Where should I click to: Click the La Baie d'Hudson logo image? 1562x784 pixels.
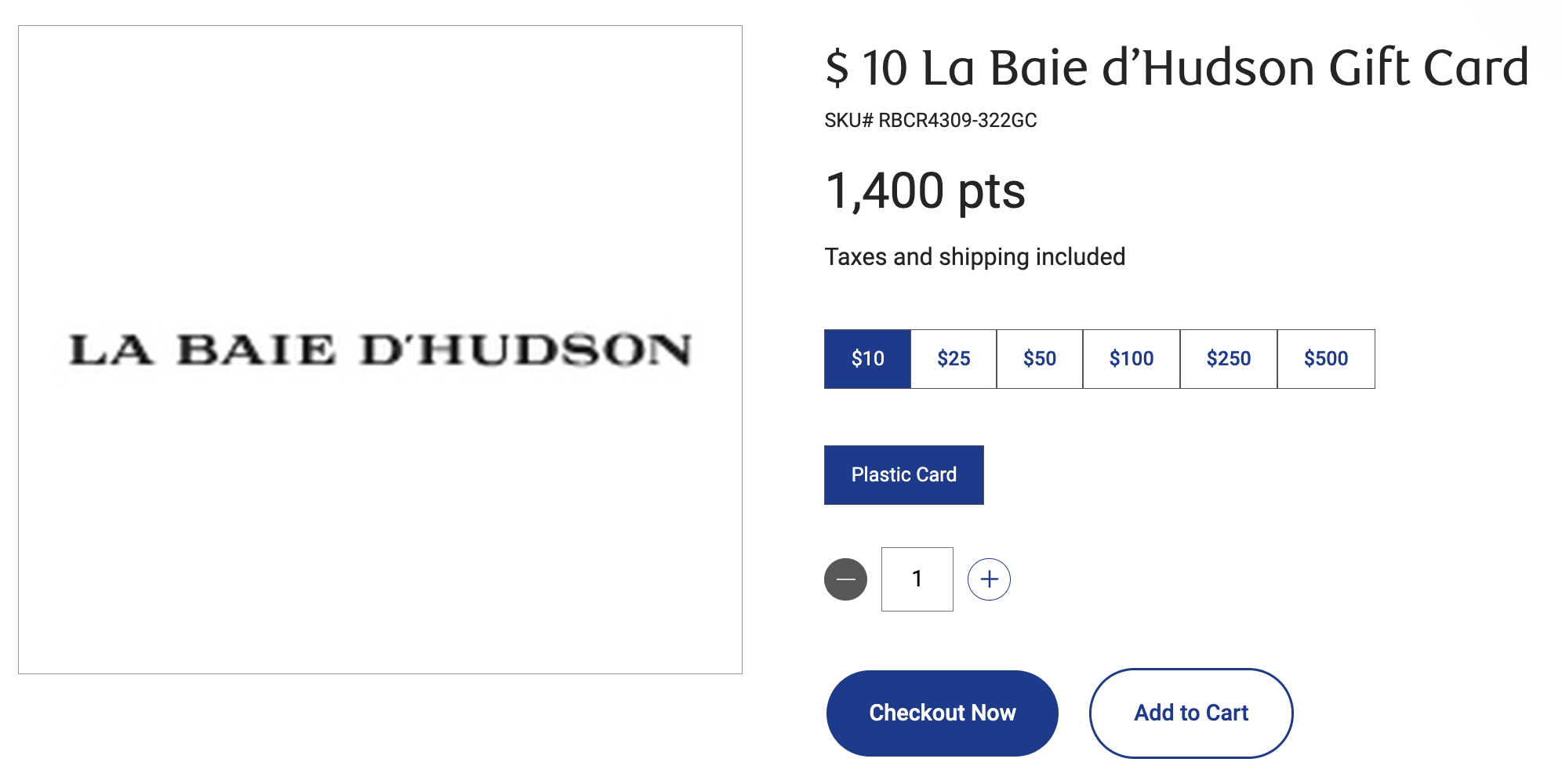[x=380, y=350]
